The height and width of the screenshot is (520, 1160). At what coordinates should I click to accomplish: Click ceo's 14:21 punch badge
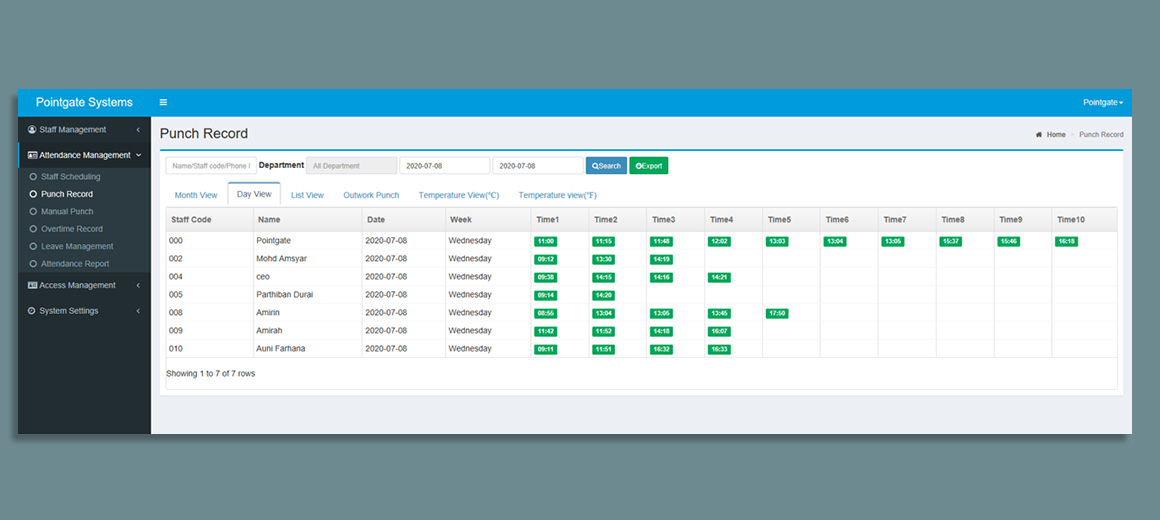719,277
